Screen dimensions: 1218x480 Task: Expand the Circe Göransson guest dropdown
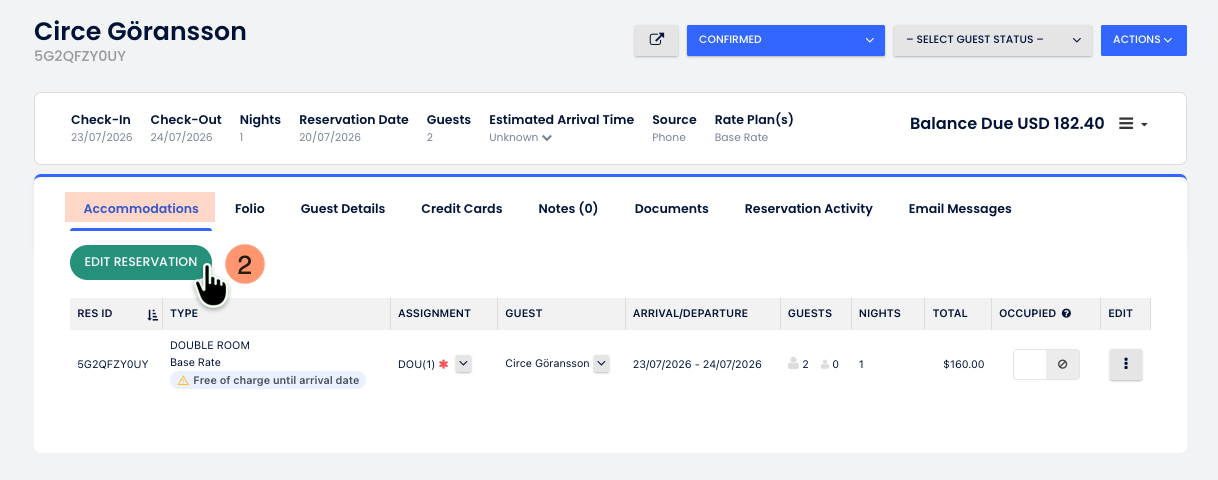(x=601, y=365)
